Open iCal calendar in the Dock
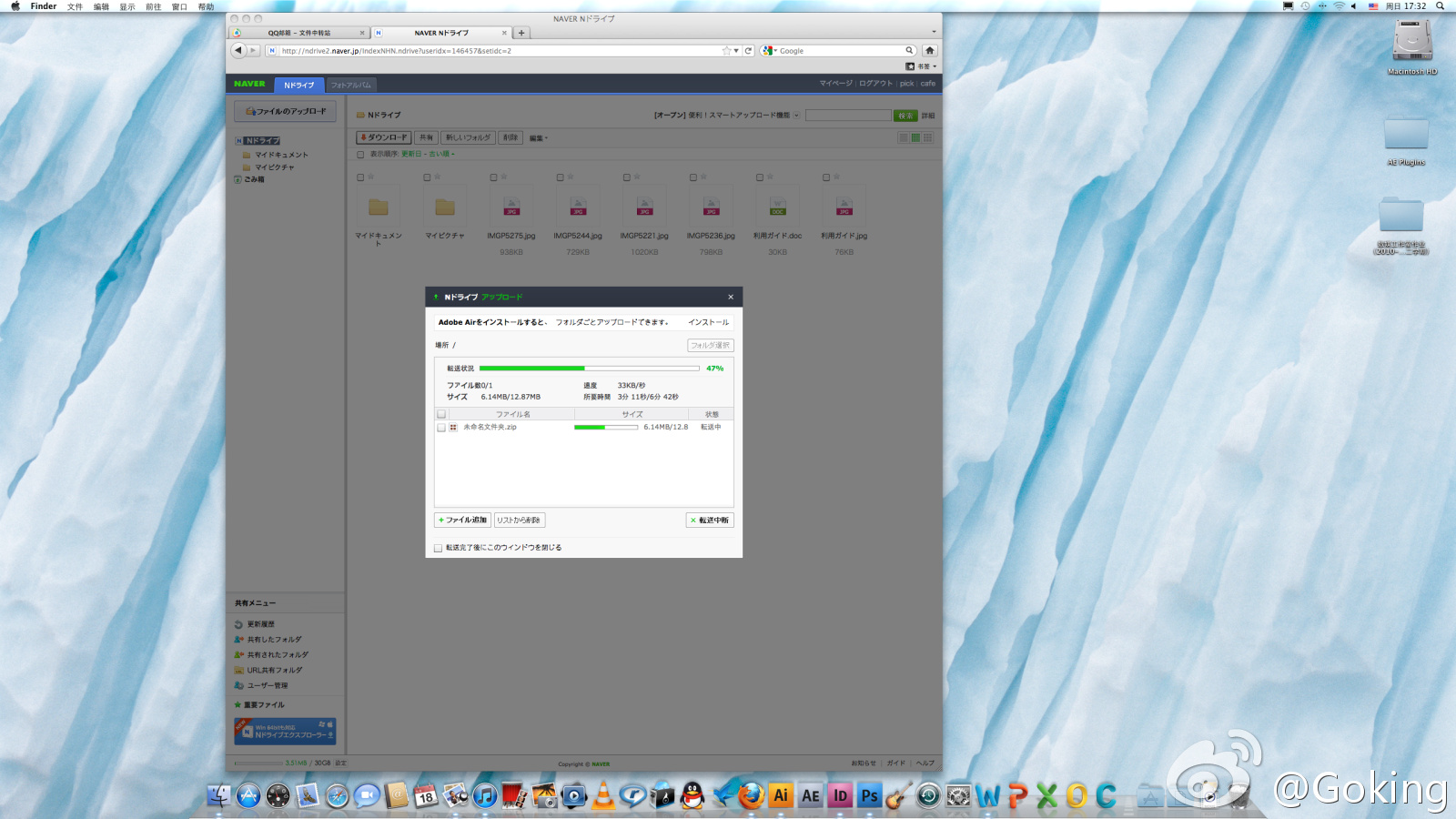1456x819 pixels. tap(426, 796)
